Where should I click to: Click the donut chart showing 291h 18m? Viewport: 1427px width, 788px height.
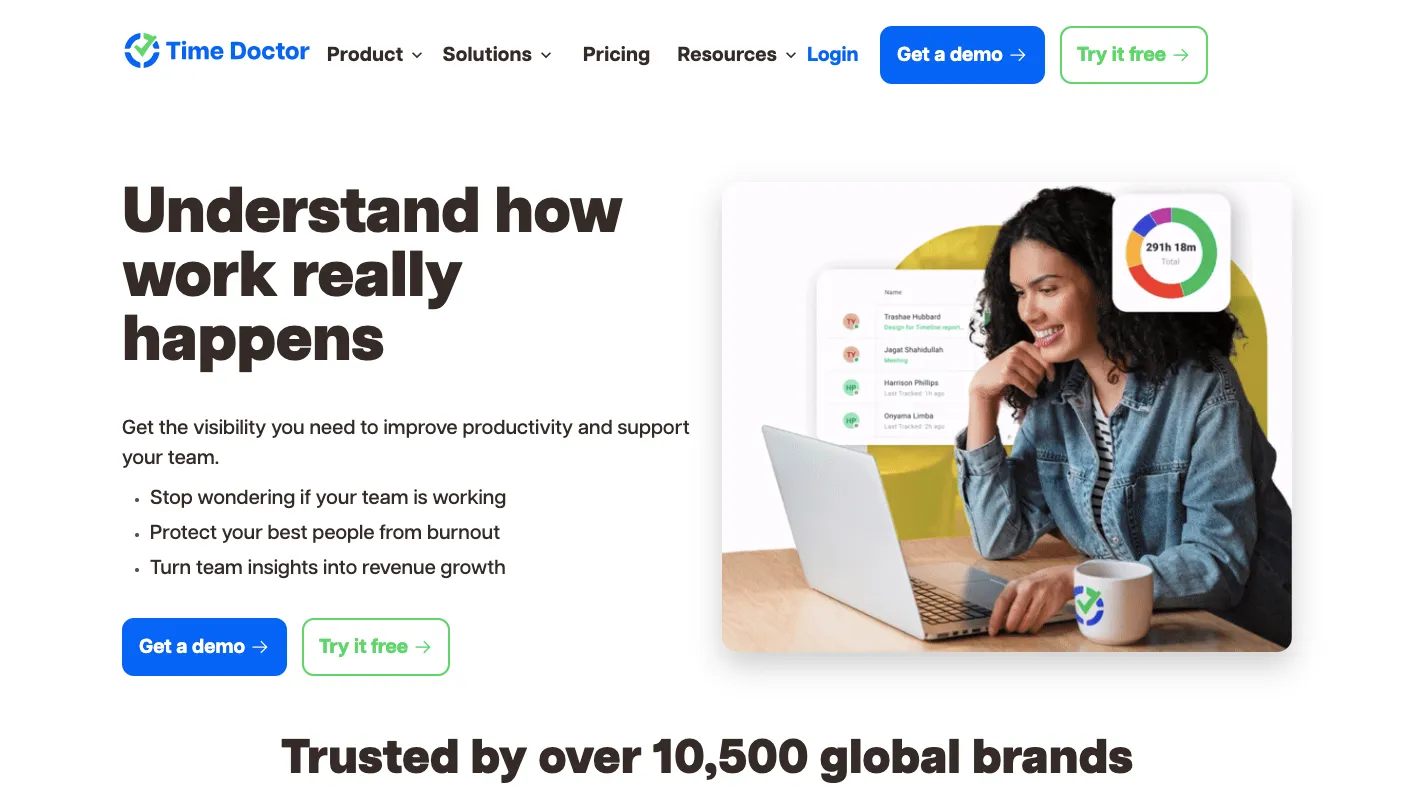pos(1171,252)
